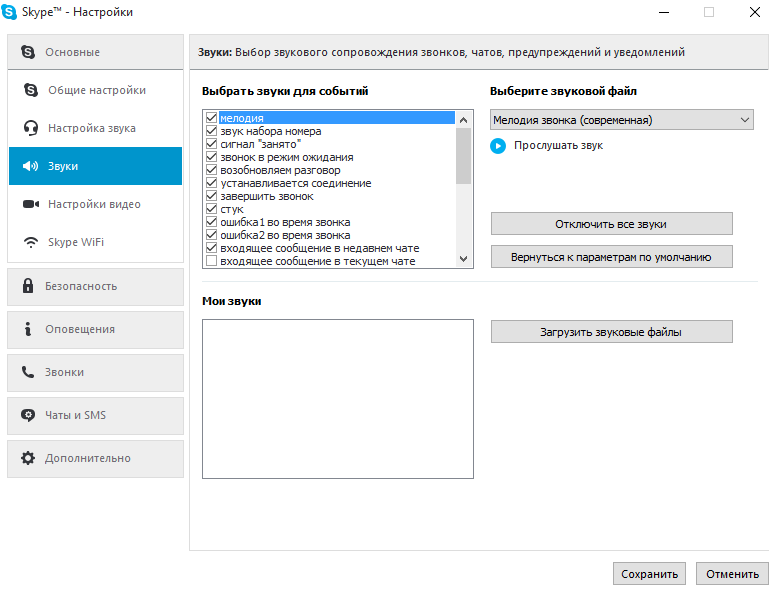Click camera icon for Настройки видео
Image resolution: width=777 pixels, height=595 pixels.
pos(31,204)
